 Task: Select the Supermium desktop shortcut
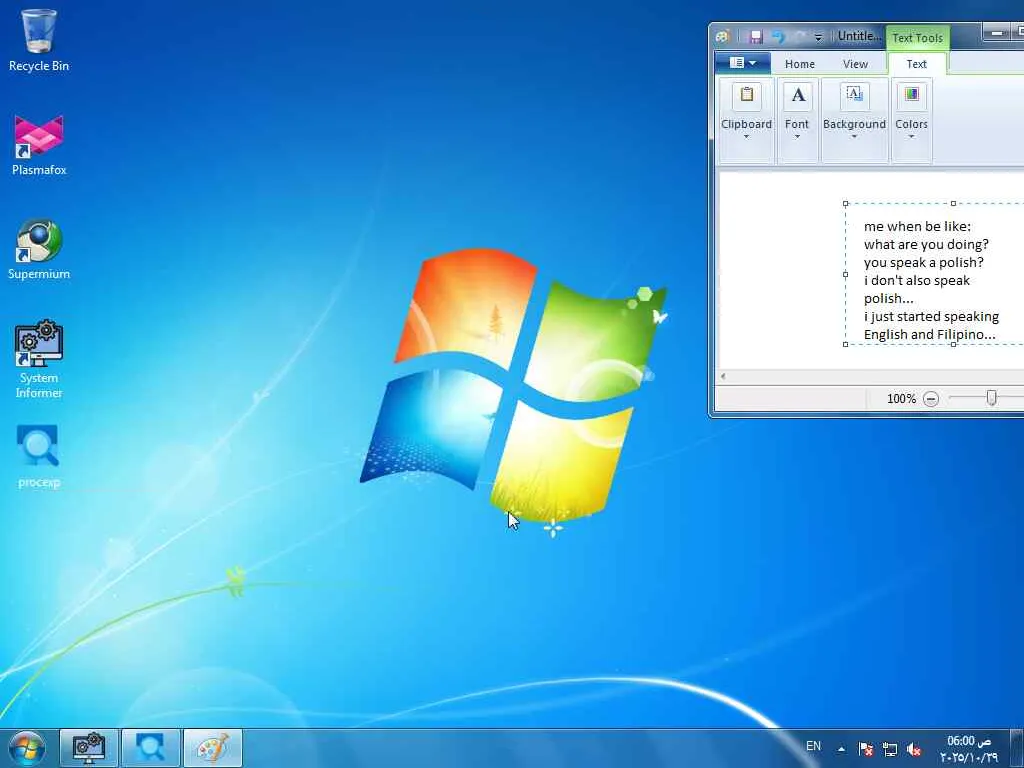coord(39,249)
